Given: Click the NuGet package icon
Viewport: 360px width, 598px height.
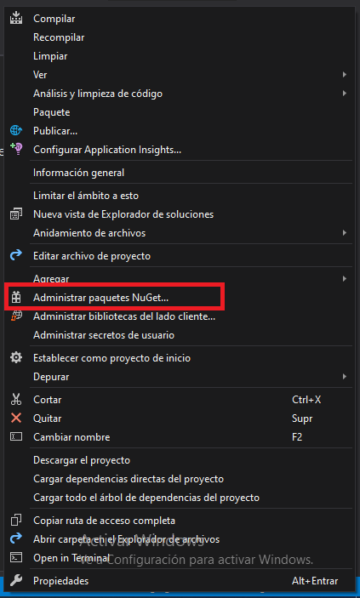Looking at the screenshot, I should [16, 297].
